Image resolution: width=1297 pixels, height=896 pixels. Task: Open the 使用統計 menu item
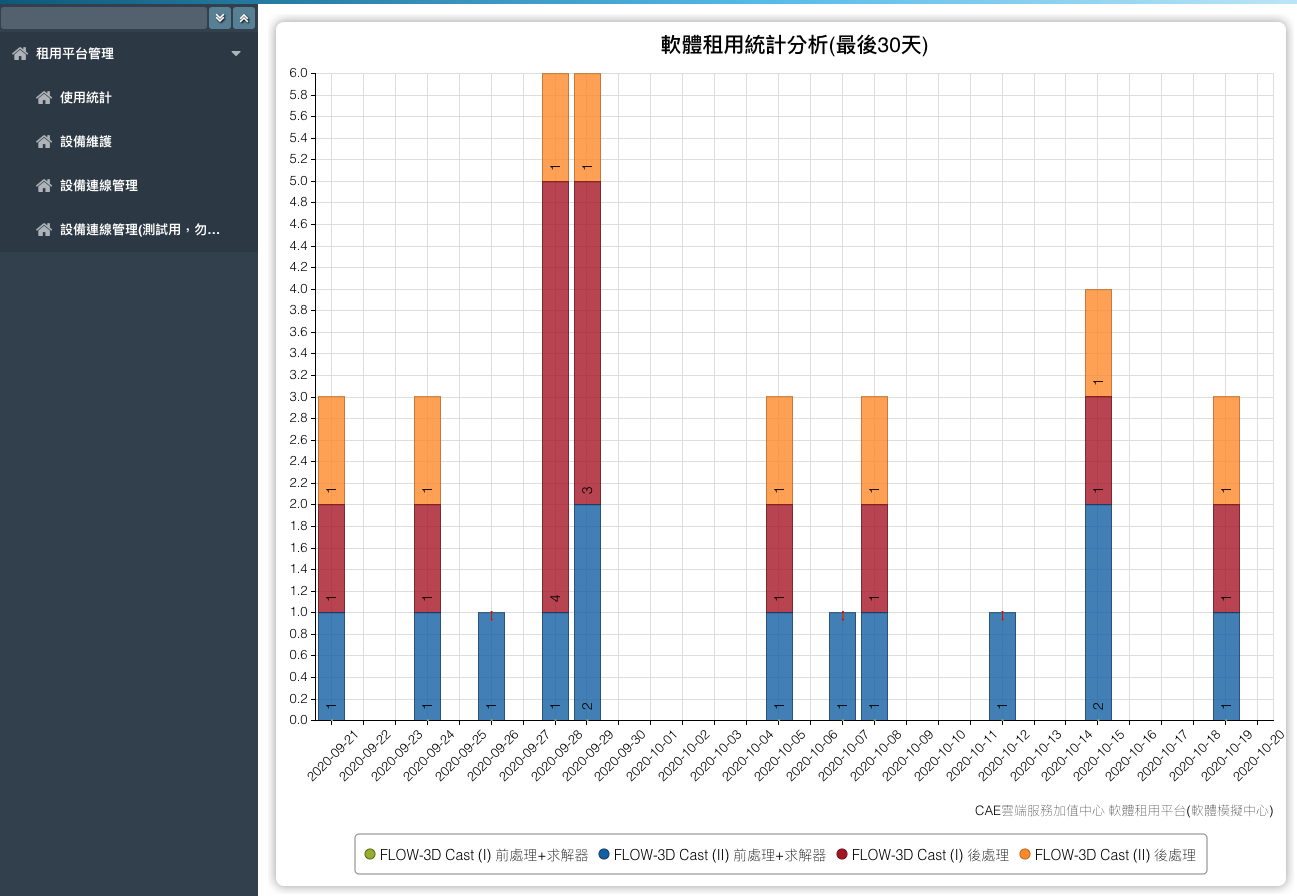[x=129, y=98]
